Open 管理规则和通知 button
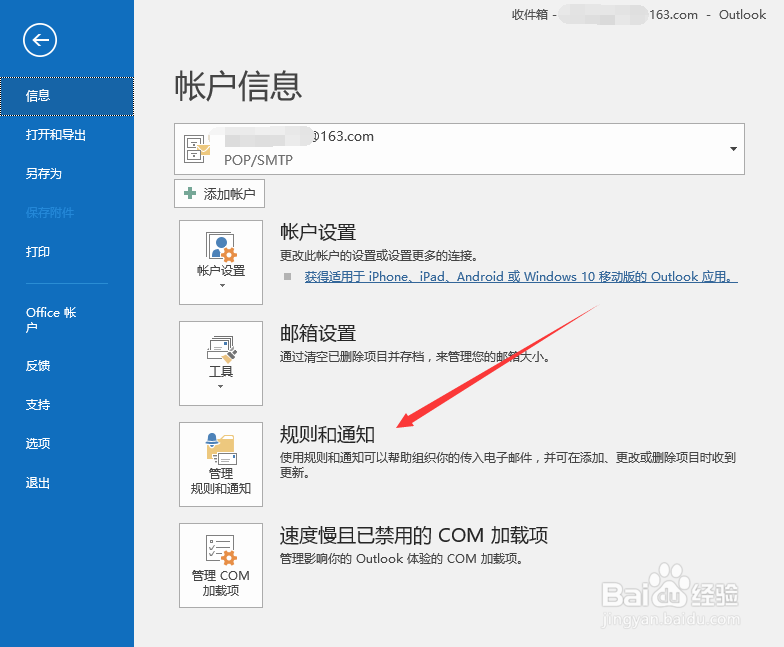The image size is (784, 647). [x=221, y=464]
